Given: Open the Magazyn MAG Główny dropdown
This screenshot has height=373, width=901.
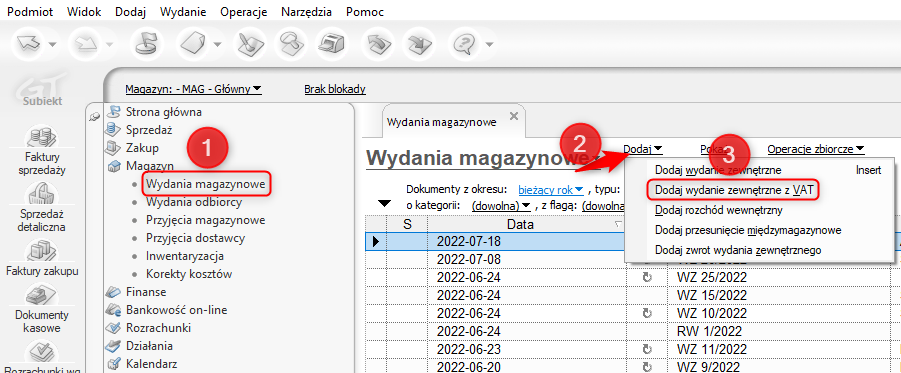Looking at the screenshot, I should tap(193, 89).
